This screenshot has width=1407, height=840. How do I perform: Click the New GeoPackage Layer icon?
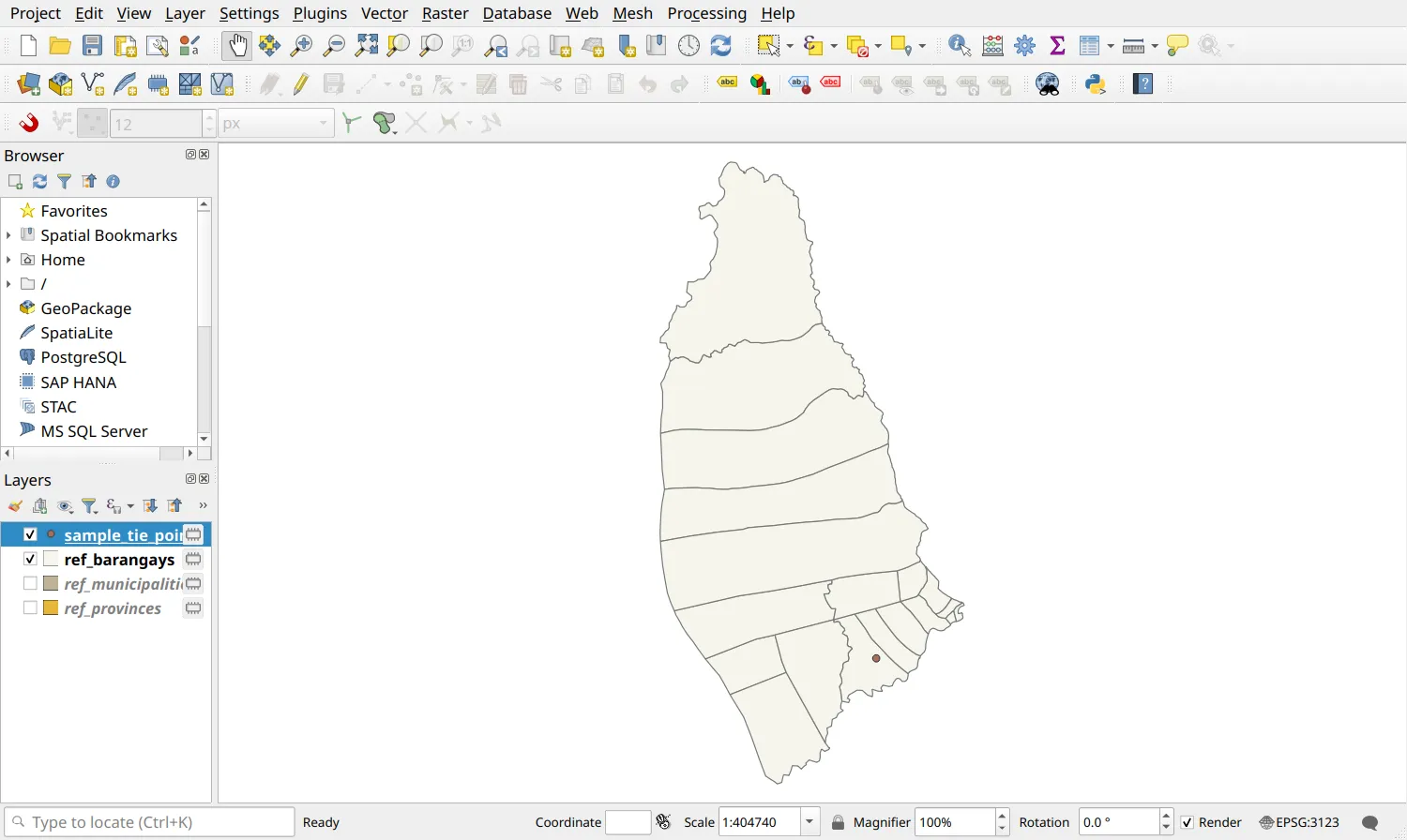click(x=60, y=83)
